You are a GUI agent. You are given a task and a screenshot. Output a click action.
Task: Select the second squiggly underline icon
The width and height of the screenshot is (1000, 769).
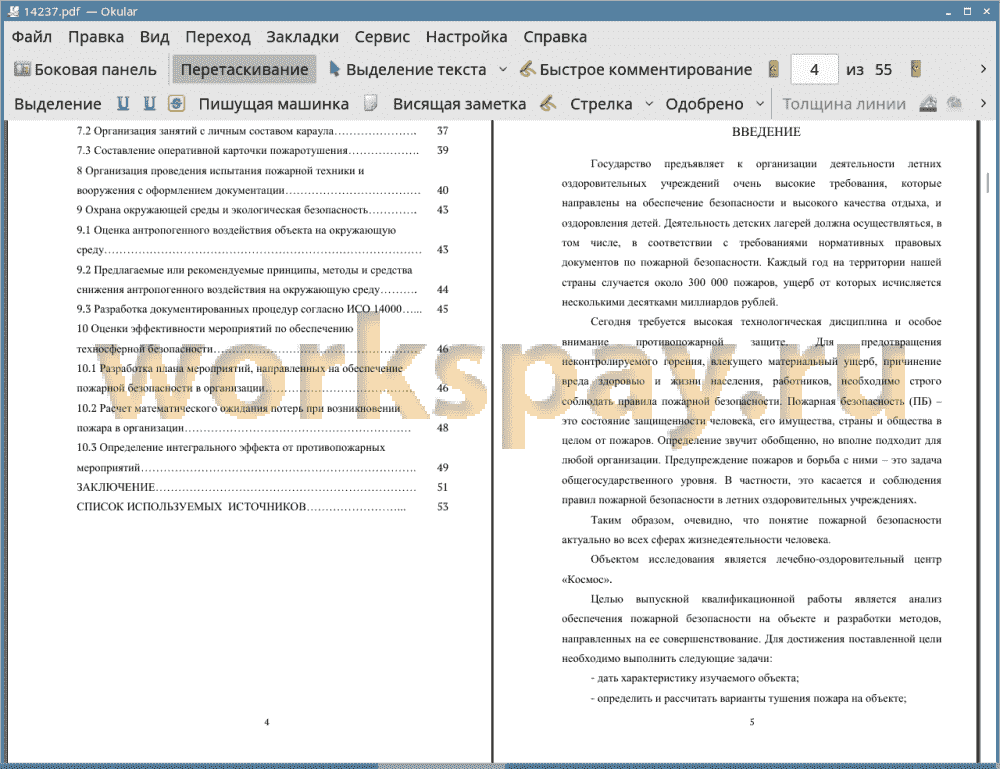pos(149,103)
